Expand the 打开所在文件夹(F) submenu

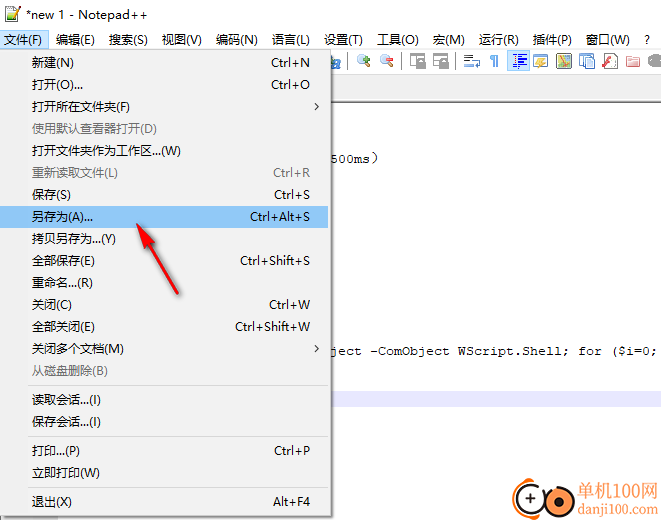(x=164, y=107)
